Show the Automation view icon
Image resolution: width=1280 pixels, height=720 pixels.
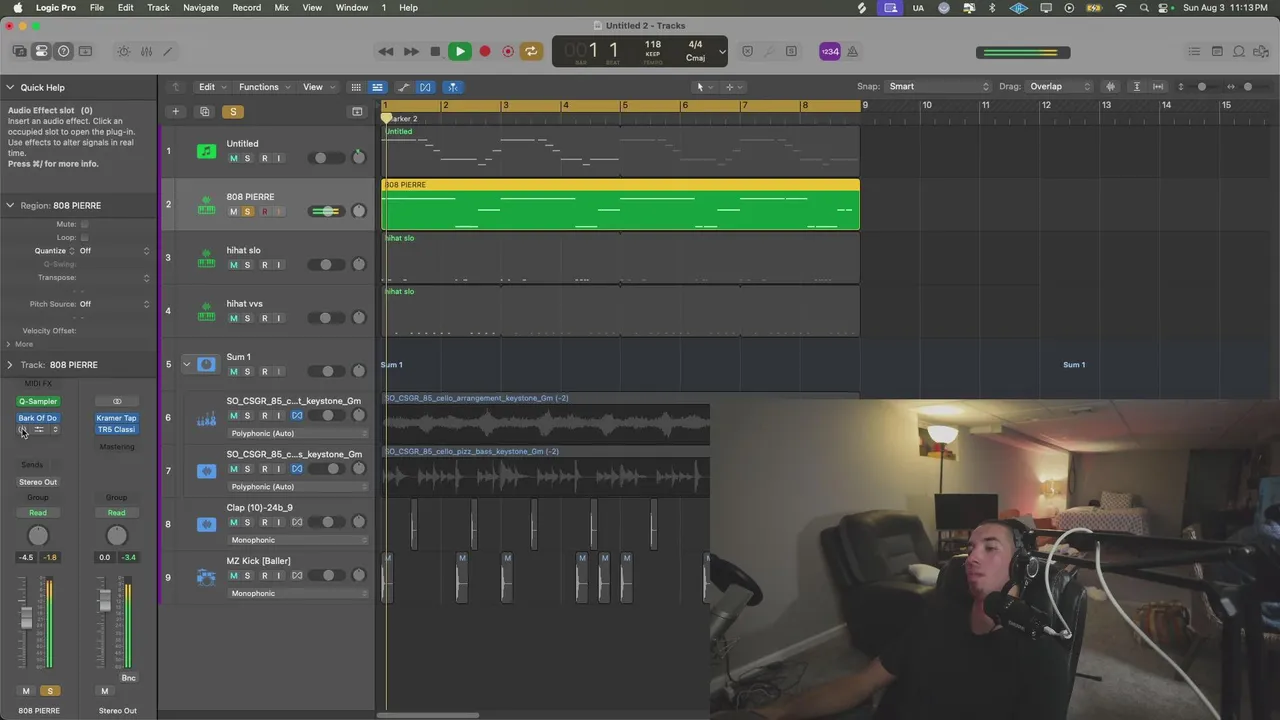[403, 87]
